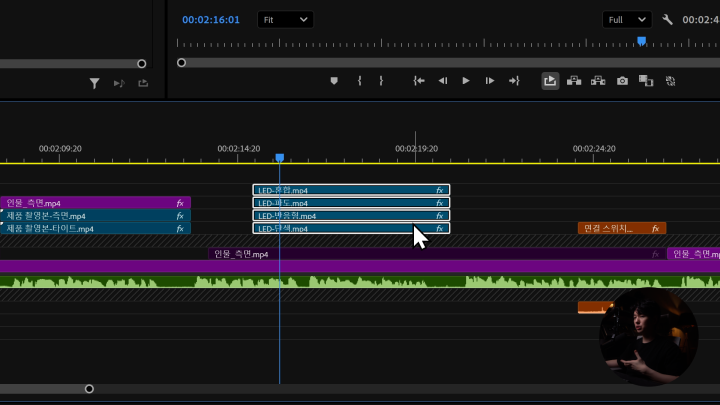Open the wrench settings menu
Image resolution: width=720 pixels, height=405 pixels.
[x=667, y=19]
